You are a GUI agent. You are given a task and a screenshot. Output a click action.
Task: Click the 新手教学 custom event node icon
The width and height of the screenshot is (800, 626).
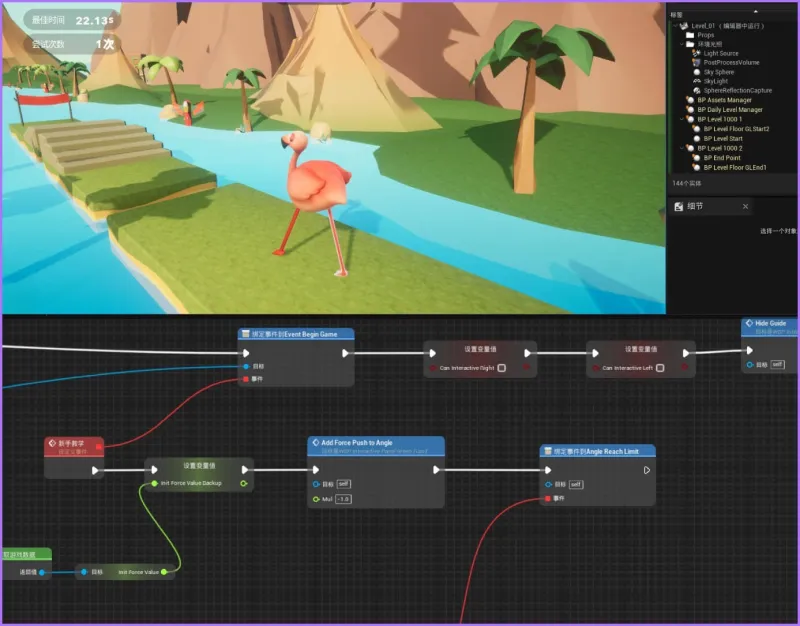52,443
